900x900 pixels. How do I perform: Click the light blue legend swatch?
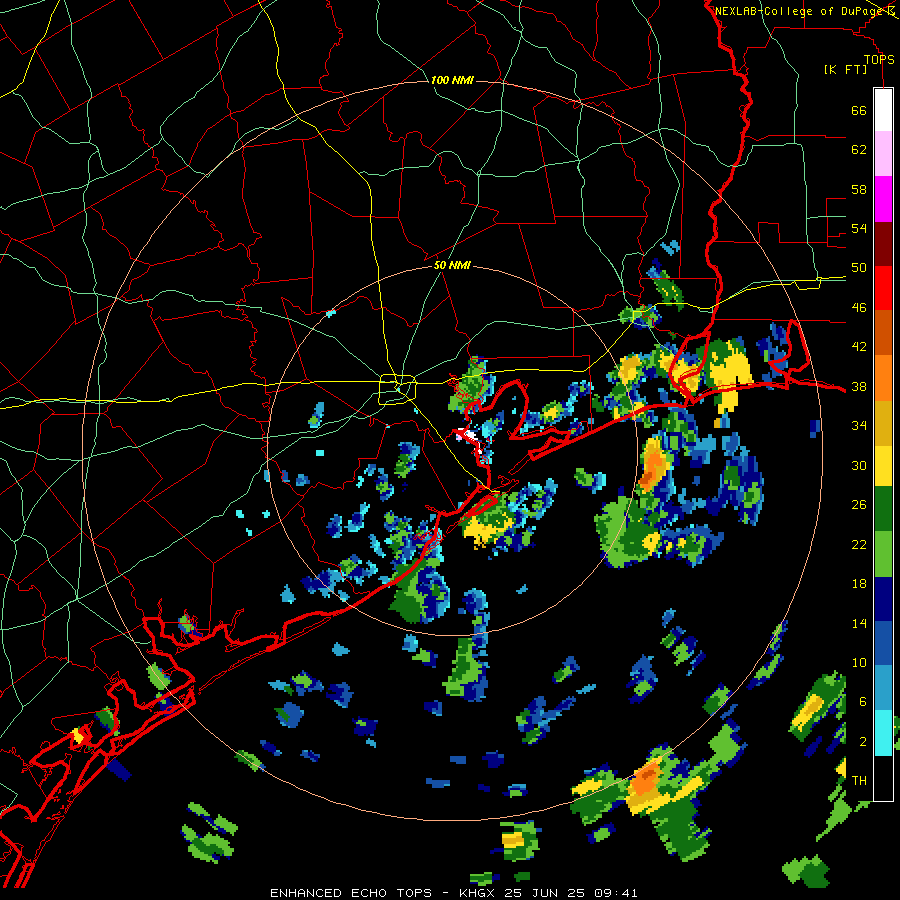883,688
